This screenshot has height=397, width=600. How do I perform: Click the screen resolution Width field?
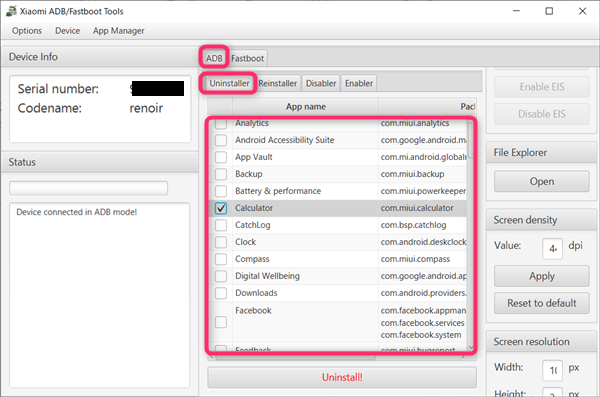pyautogui.click(x=552, y=370)
